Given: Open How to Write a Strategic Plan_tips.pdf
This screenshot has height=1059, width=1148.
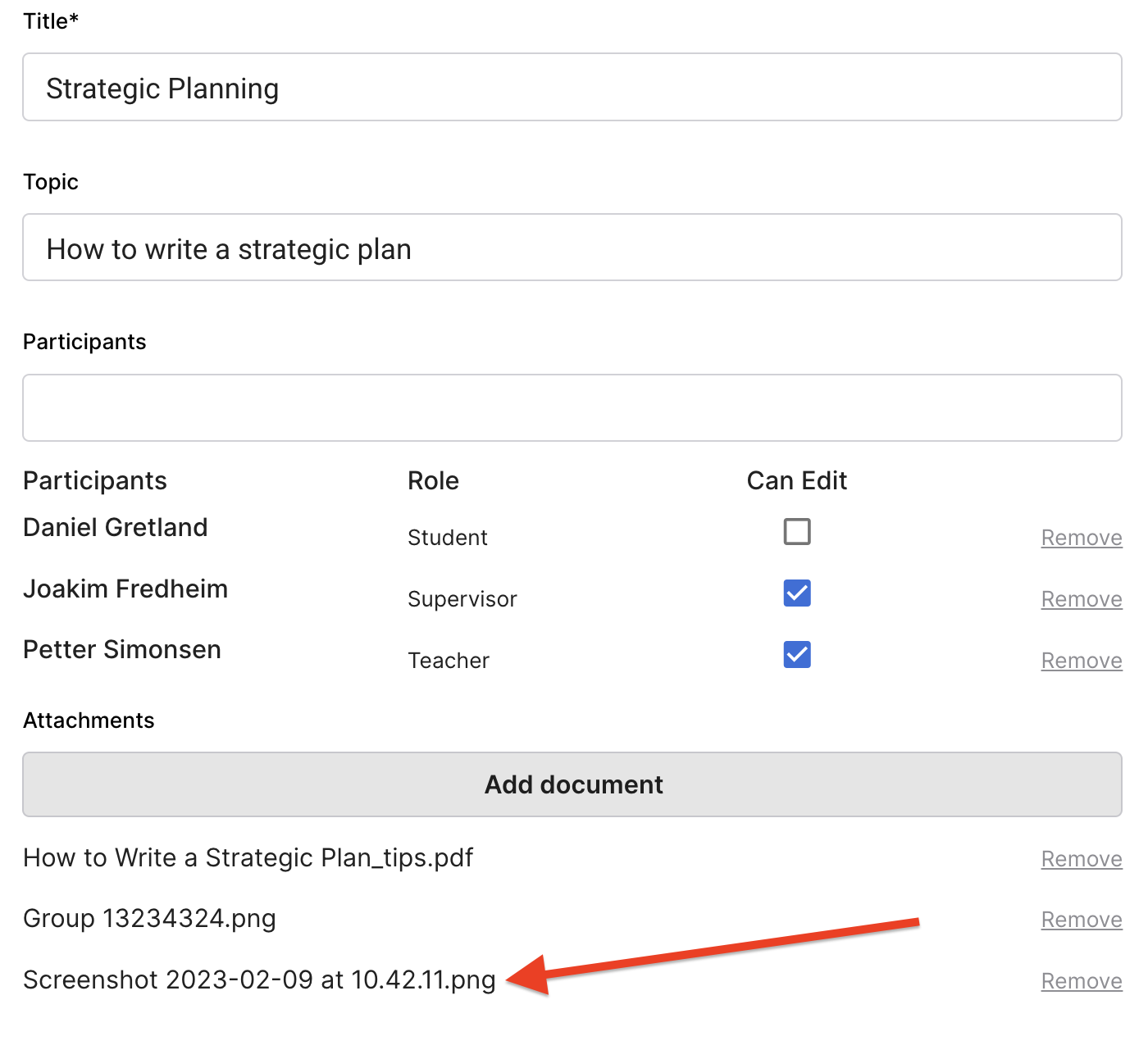Looking at the screenshot, I should click(x=248, y=858).
